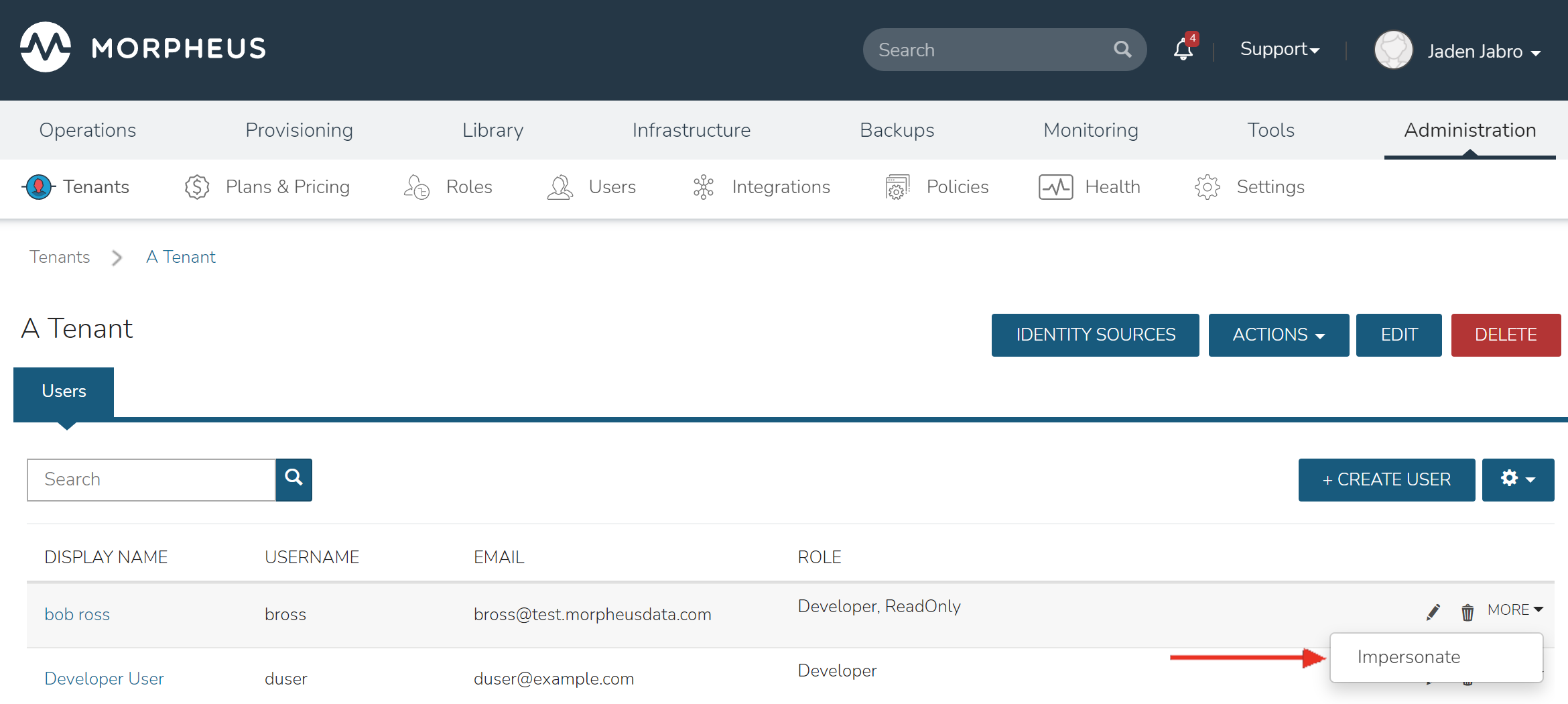Viewport: 1568px width, 704px height.
Task: Select the Plans & Pricing icon
Action: click(x=196, y=187)
